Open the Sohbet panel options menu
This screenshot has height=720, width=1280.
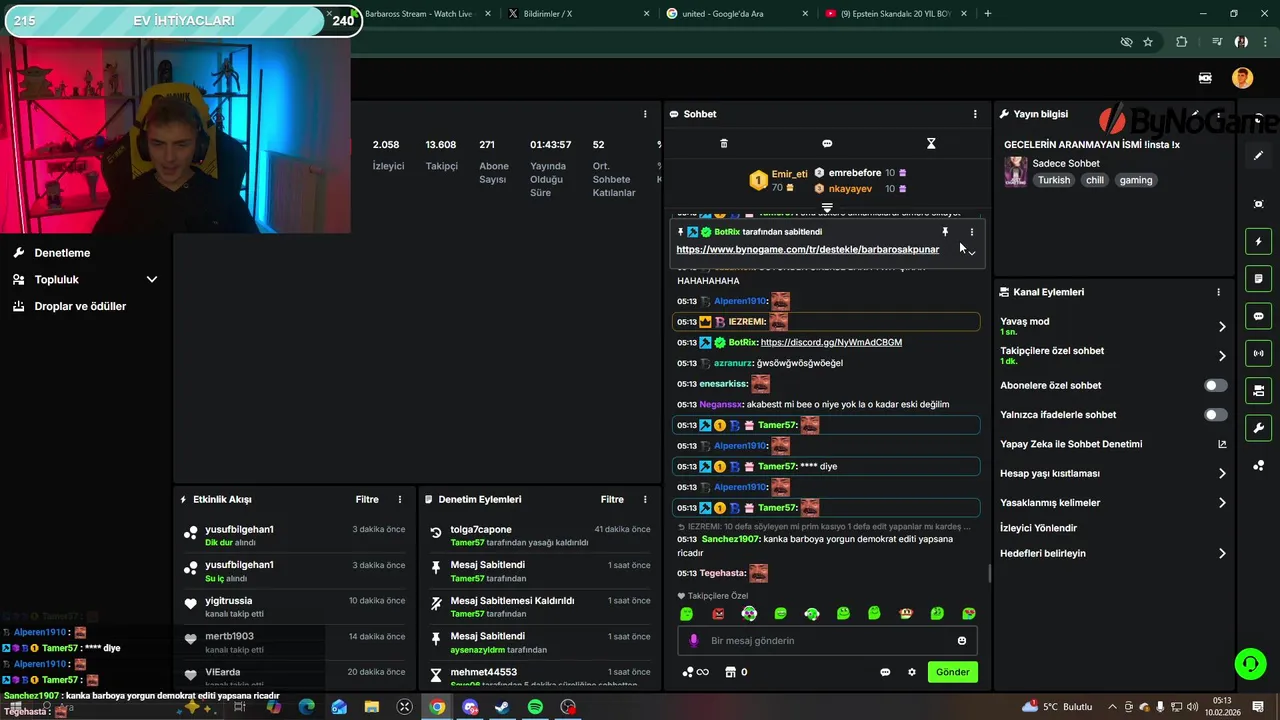pyautogui.click(x=975, y=114)
